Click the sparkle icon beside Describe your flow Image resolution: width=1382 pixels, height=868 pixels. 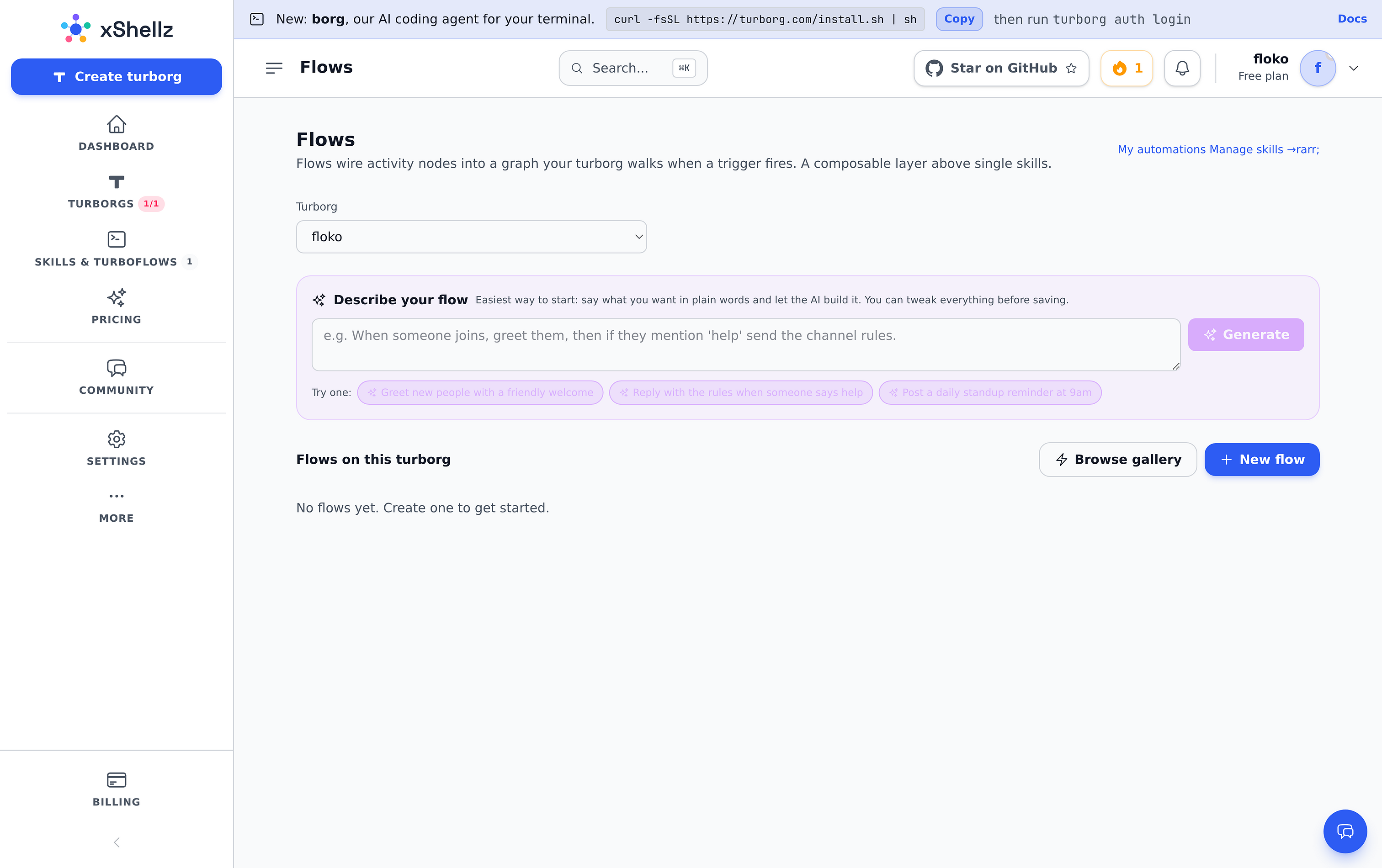pos(319,300)
